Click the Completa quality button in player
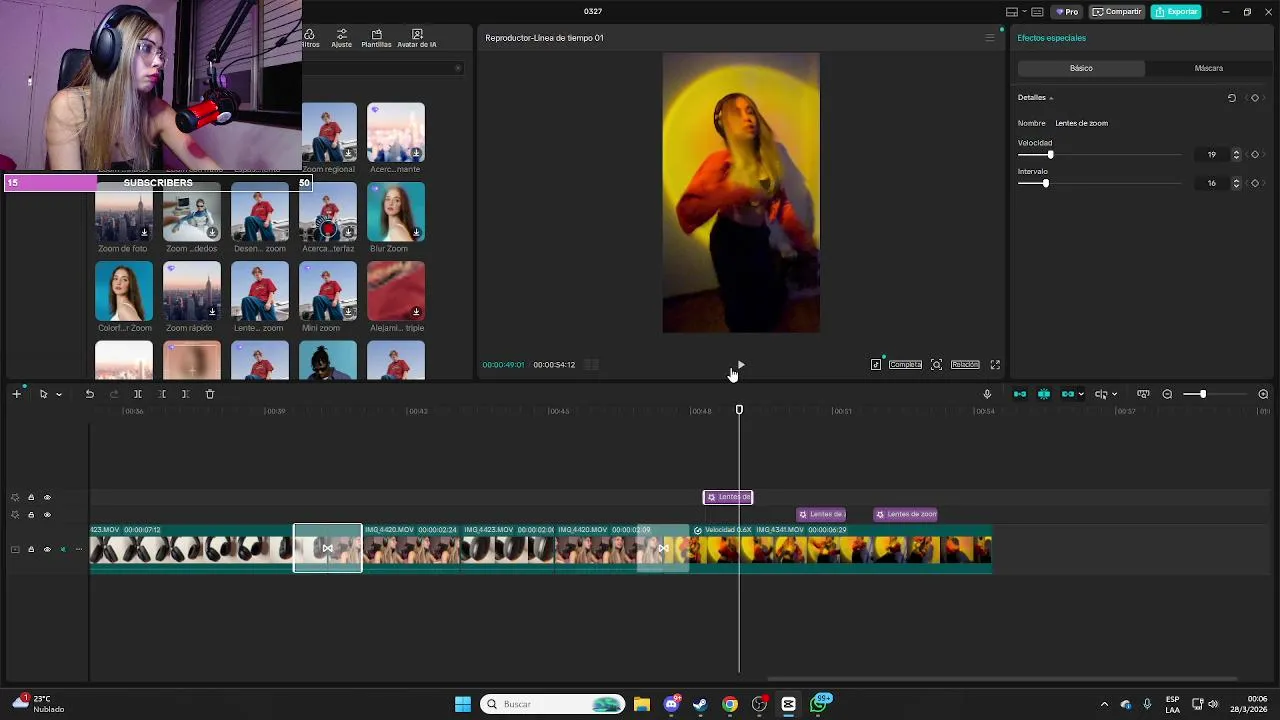 [905, 365]
